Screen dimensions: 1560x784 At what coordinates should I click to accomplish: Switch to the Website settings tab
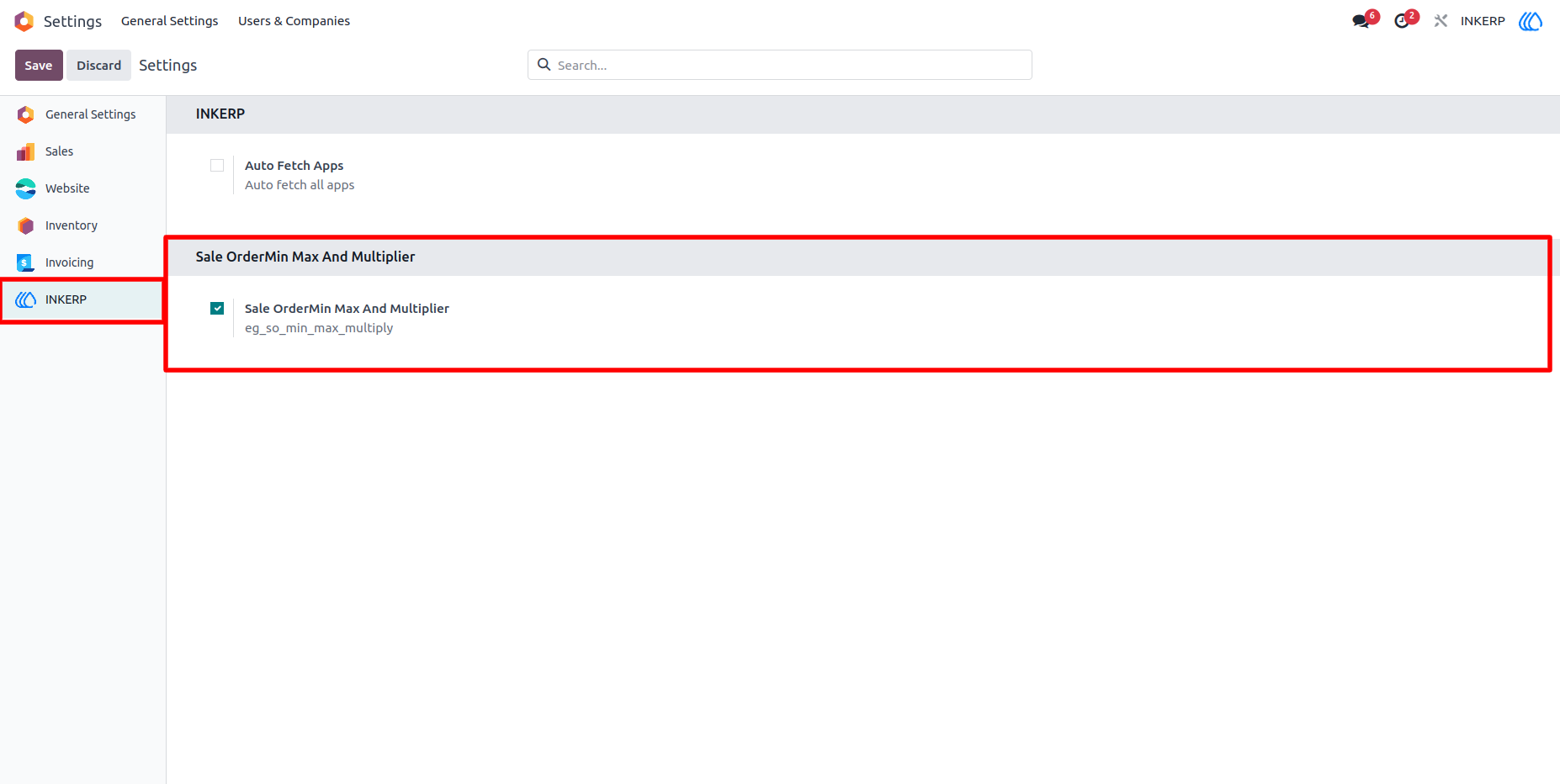pyautogui.click(x=82, y=188)
